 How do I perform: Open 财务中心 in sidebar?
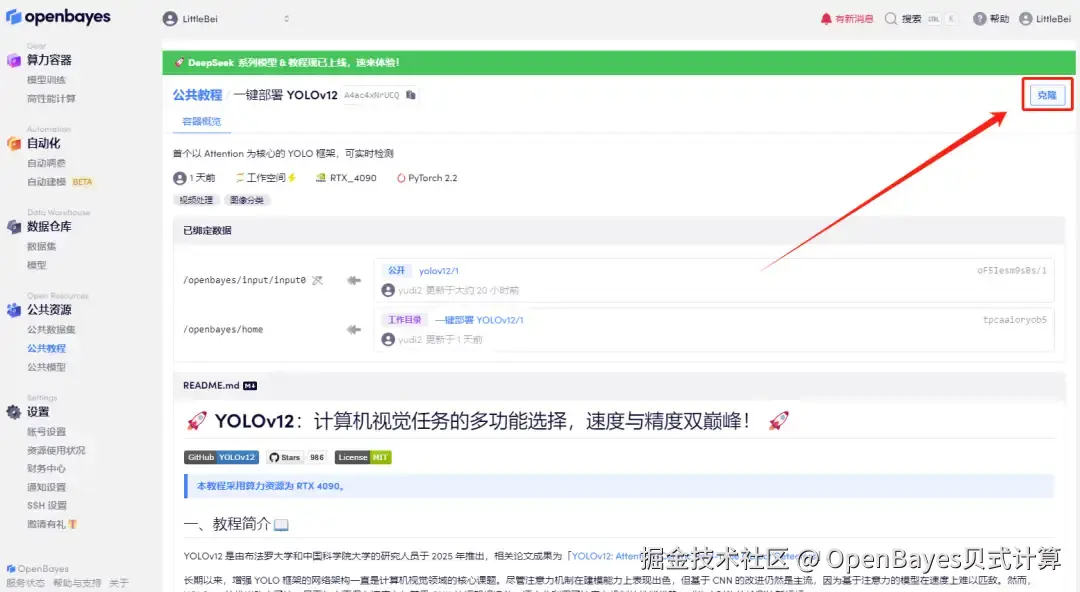46,469
